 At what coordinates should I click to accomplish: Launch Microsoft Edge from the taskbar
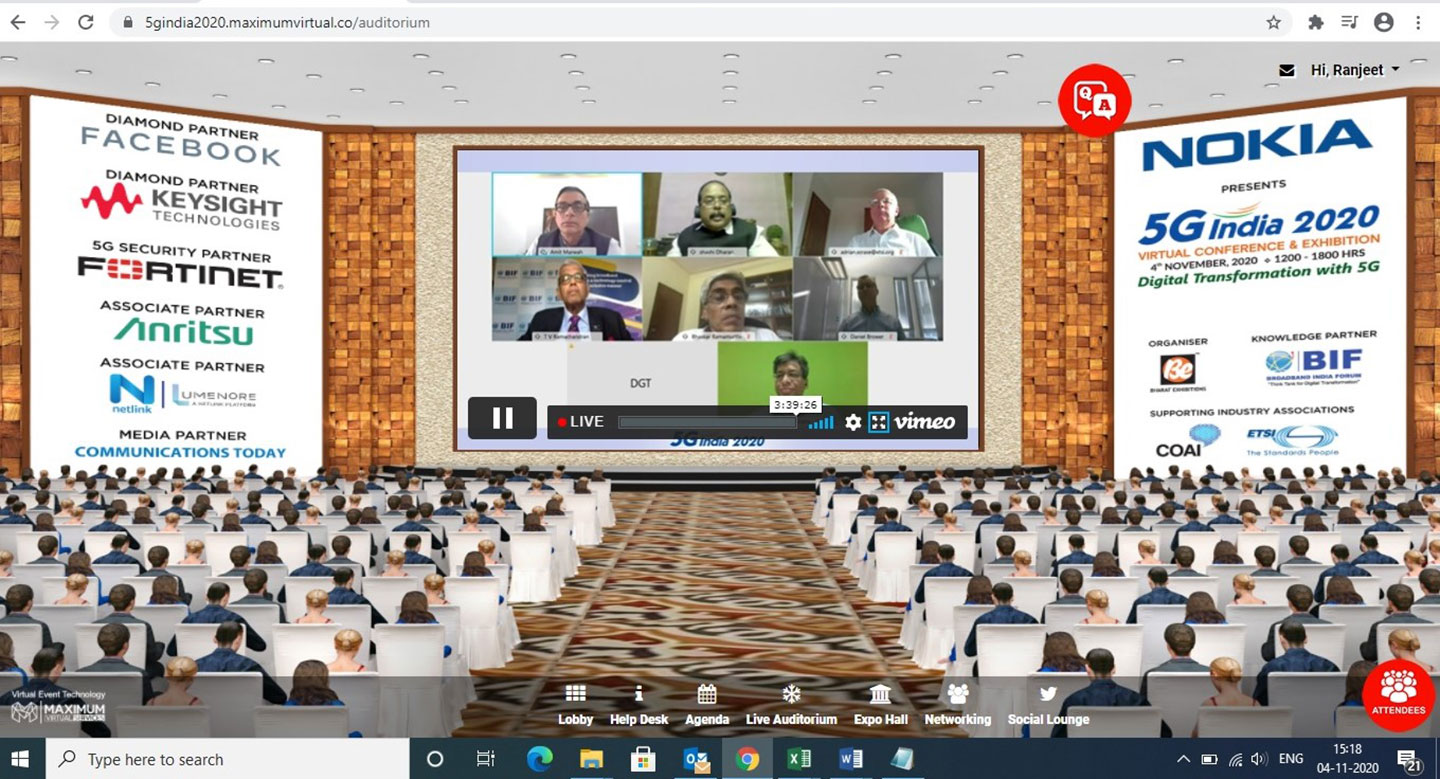click(x=539, y=759)
